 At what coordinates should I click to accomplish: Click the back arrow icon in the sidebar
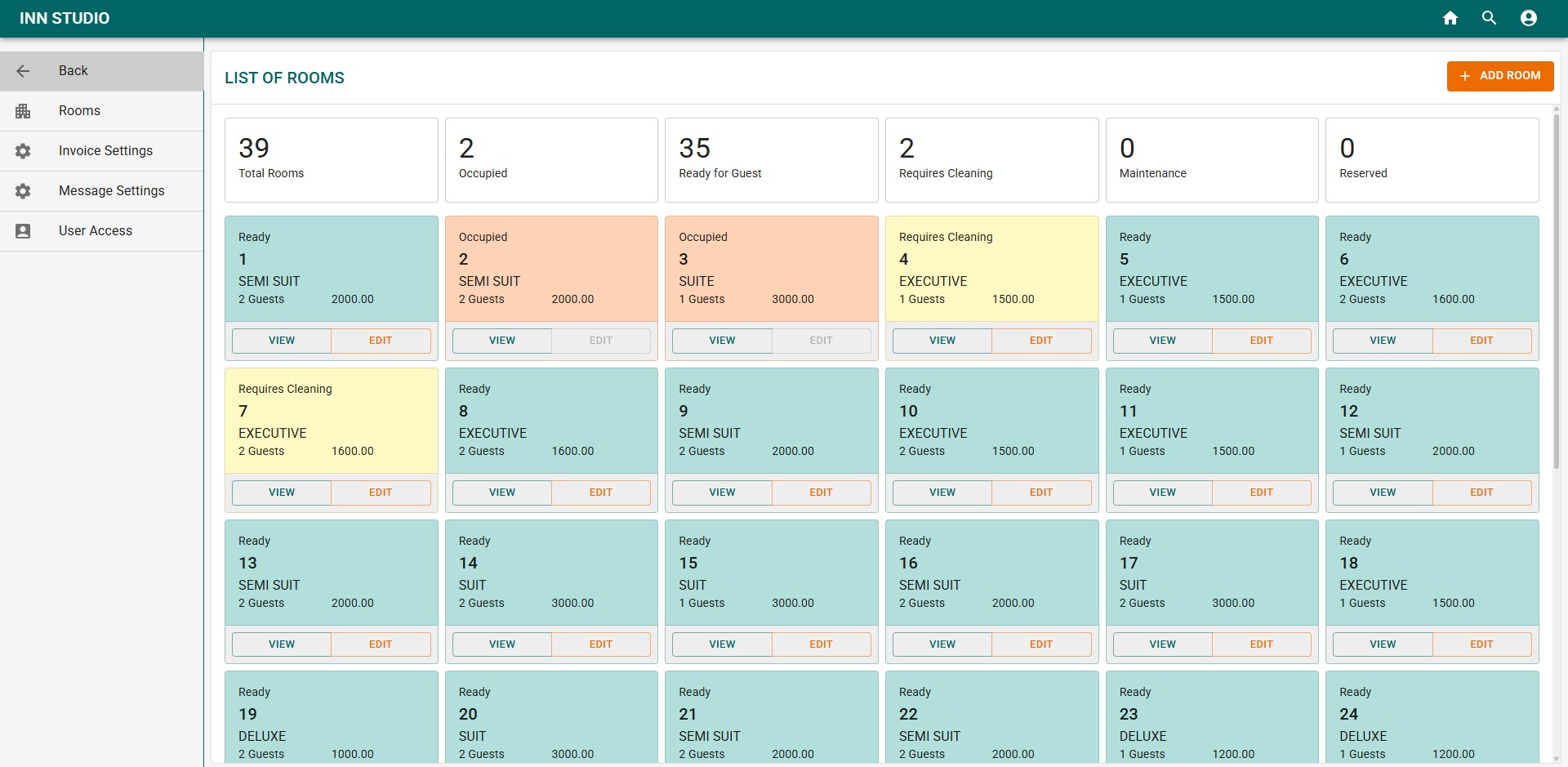click(23, 71)
